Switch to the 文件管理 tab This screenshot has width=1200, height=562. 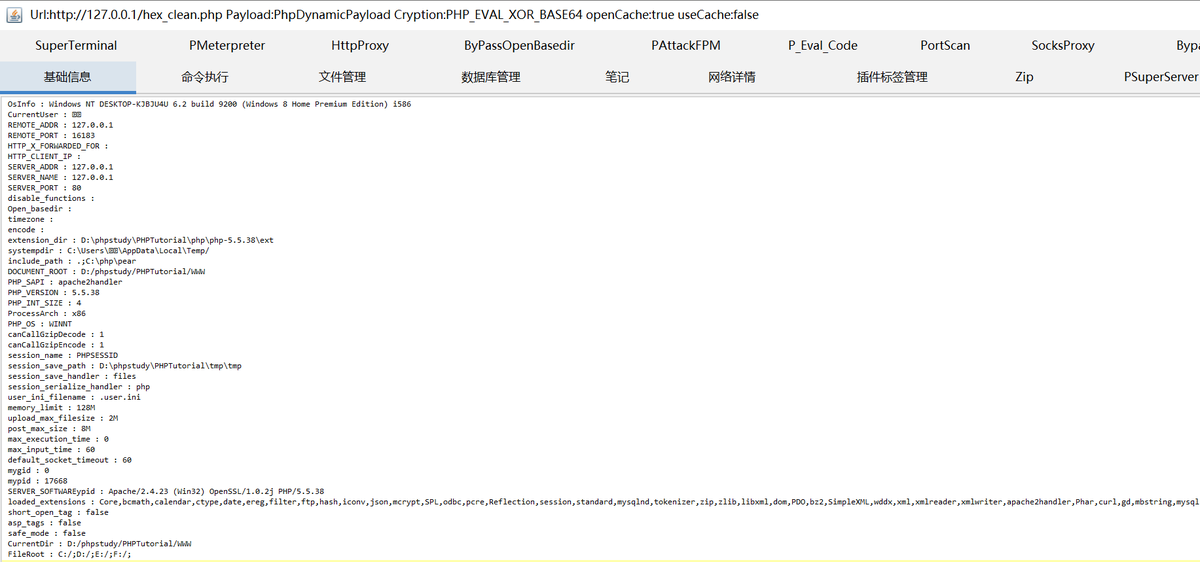tap(342, 77)
